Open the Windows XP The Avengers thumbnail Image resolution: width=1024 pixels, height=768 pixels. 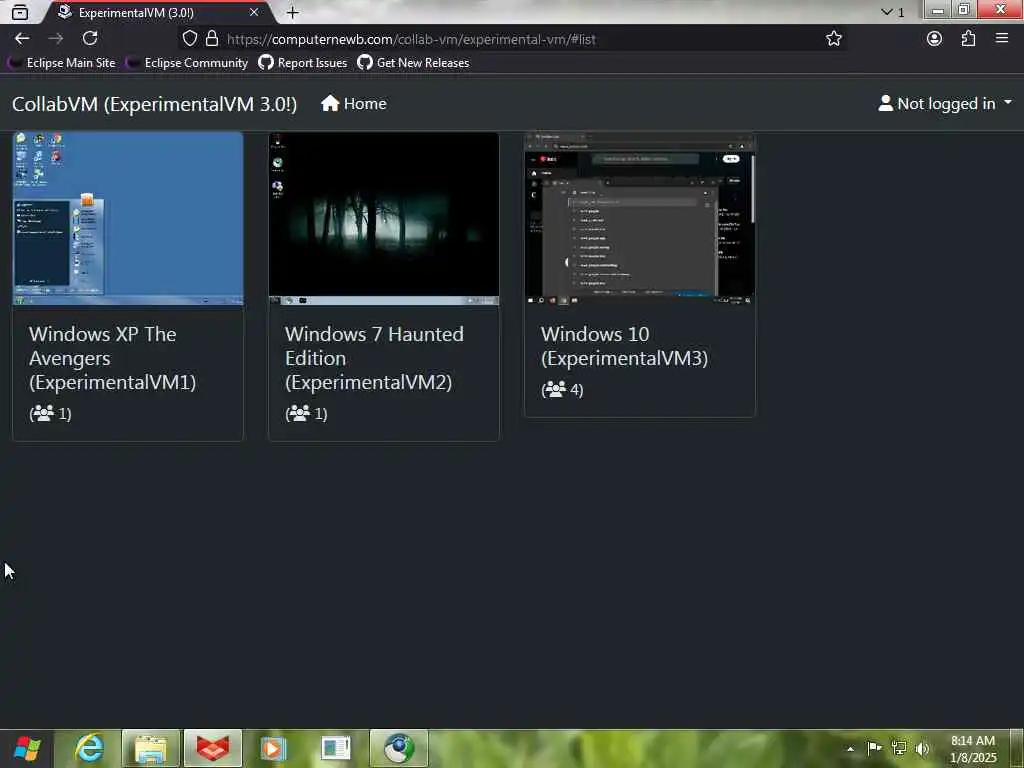click(x=128, y=219)
